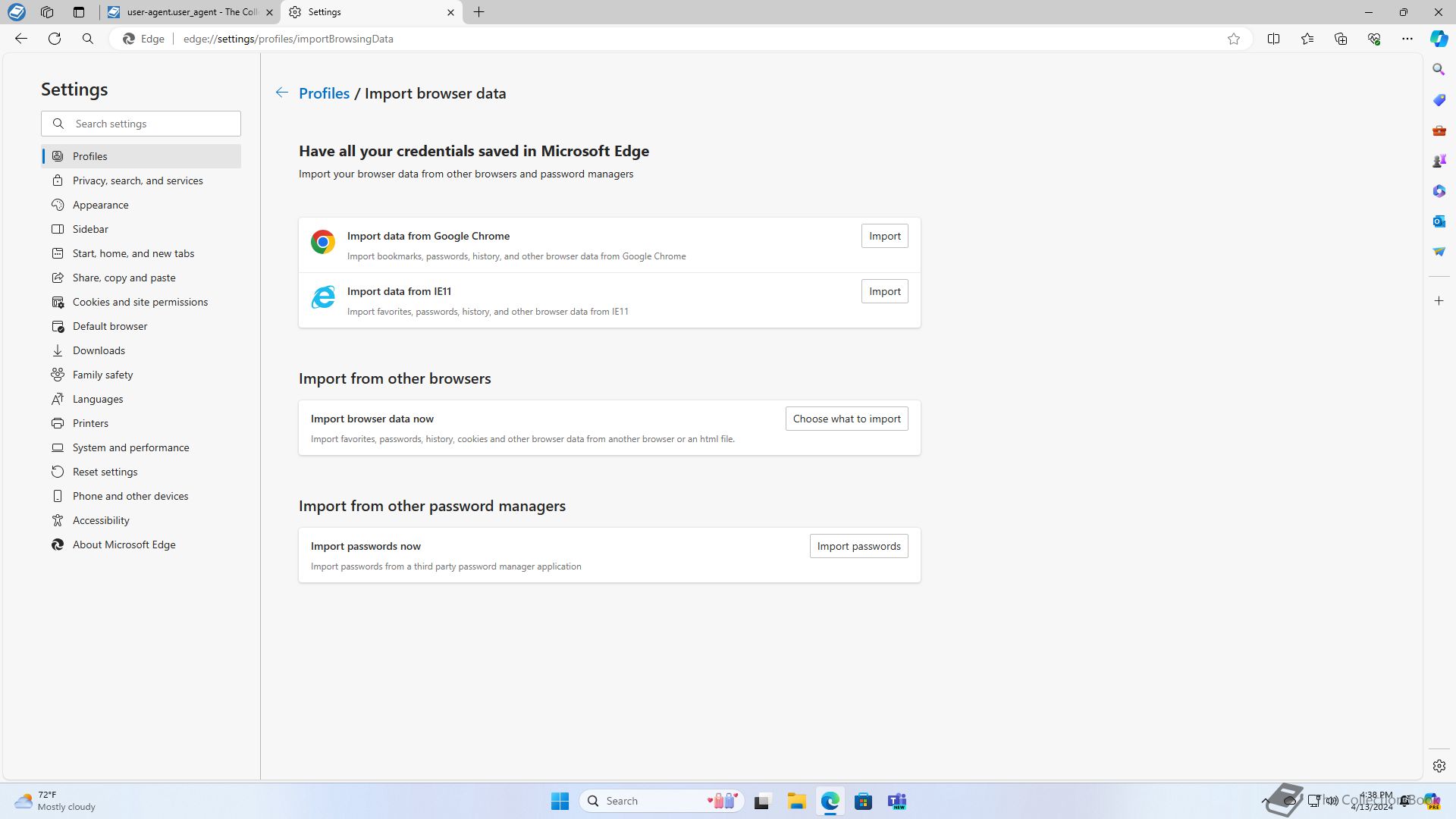Screen dimensions: 1456x819
Task: Open sidebar Tools briefcase icon
Action: (1439, 130)
